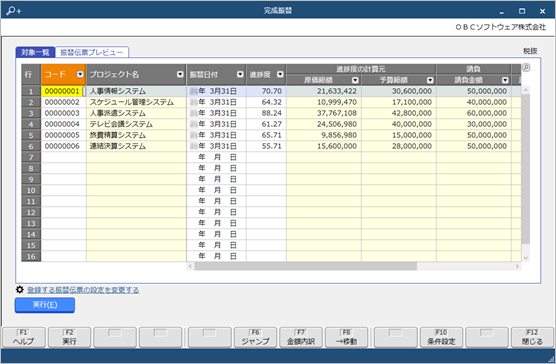Click the F10 条件設定 function key
The image size is (556, 364).
click(441, 337)
